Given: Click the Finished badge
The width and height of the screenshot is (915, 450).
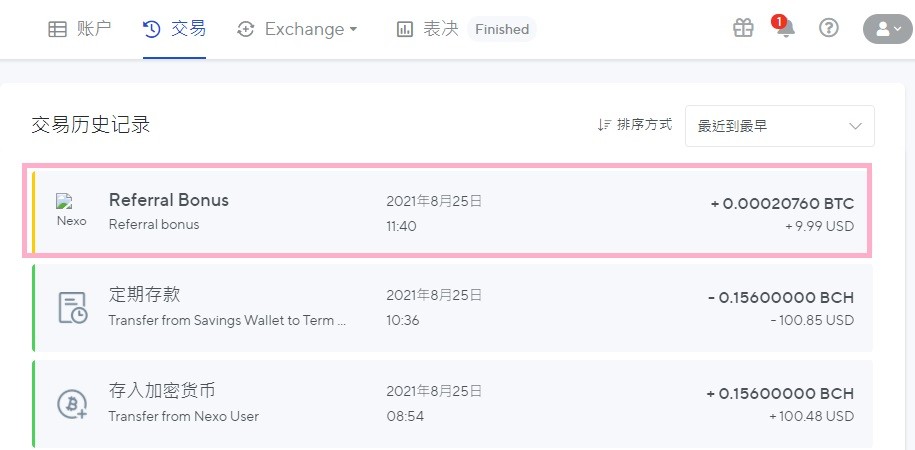Looking at the screenshot, I should 502,29.
